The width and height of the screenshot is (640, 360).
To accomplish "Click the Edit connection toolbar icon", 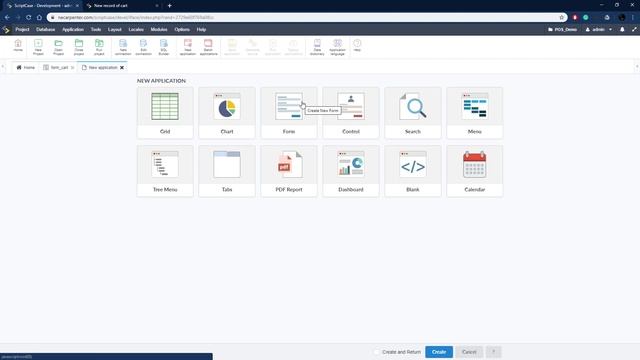I will point(143,47).
